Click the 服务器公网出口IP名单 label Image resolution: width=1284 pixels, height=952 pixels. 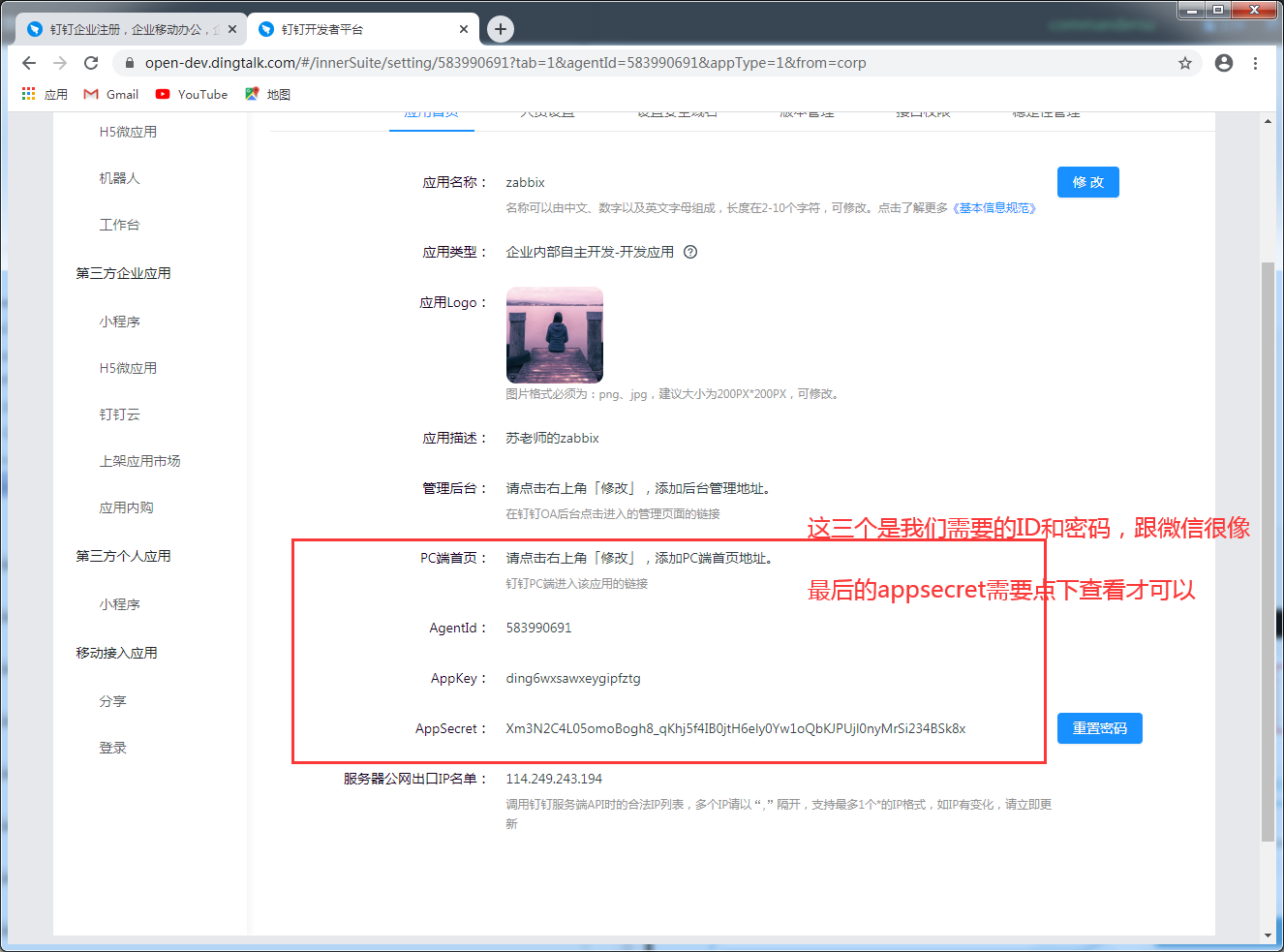414,779
